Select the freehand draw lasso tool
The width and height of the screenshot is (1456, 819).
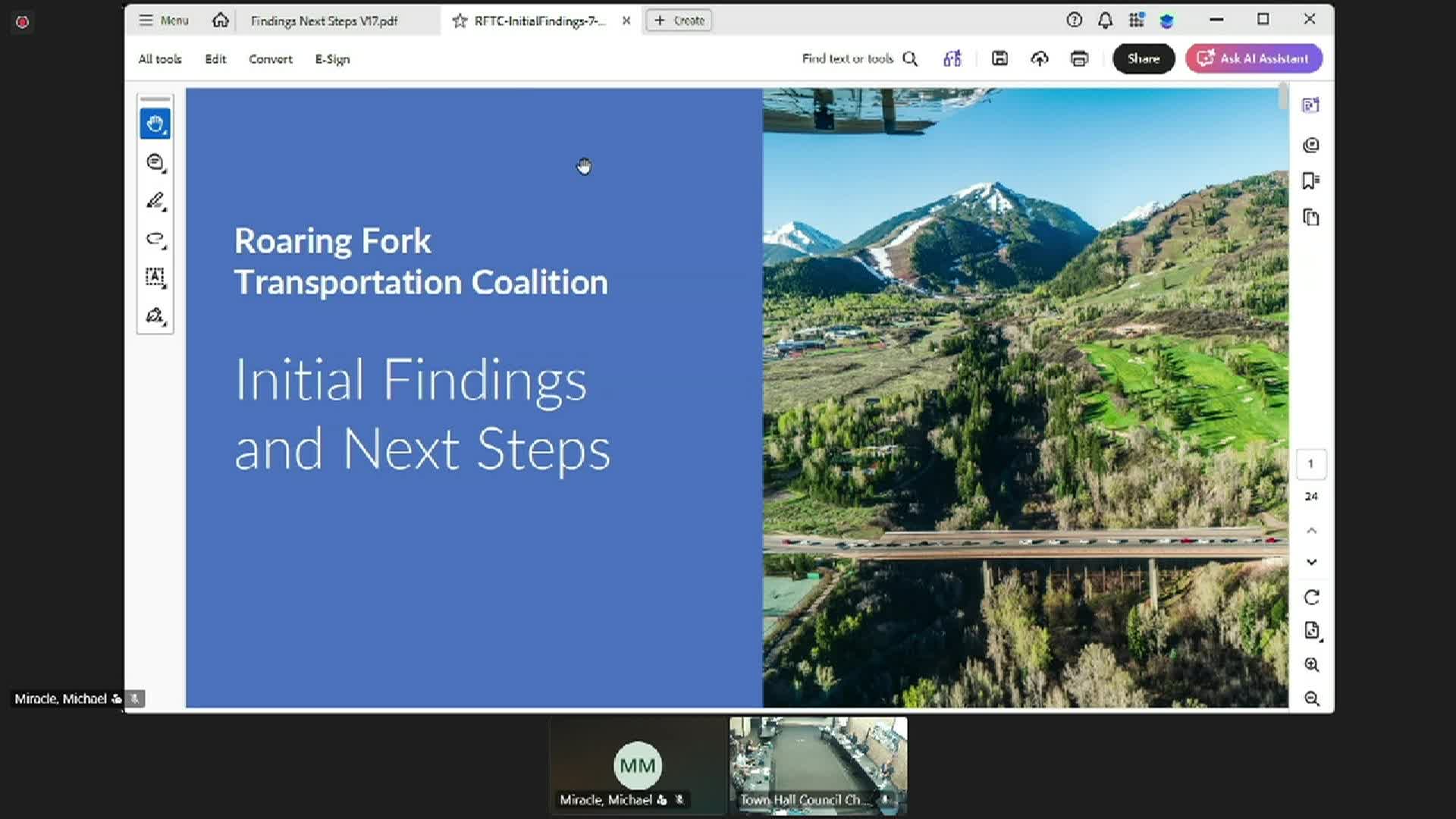[155, 239]
